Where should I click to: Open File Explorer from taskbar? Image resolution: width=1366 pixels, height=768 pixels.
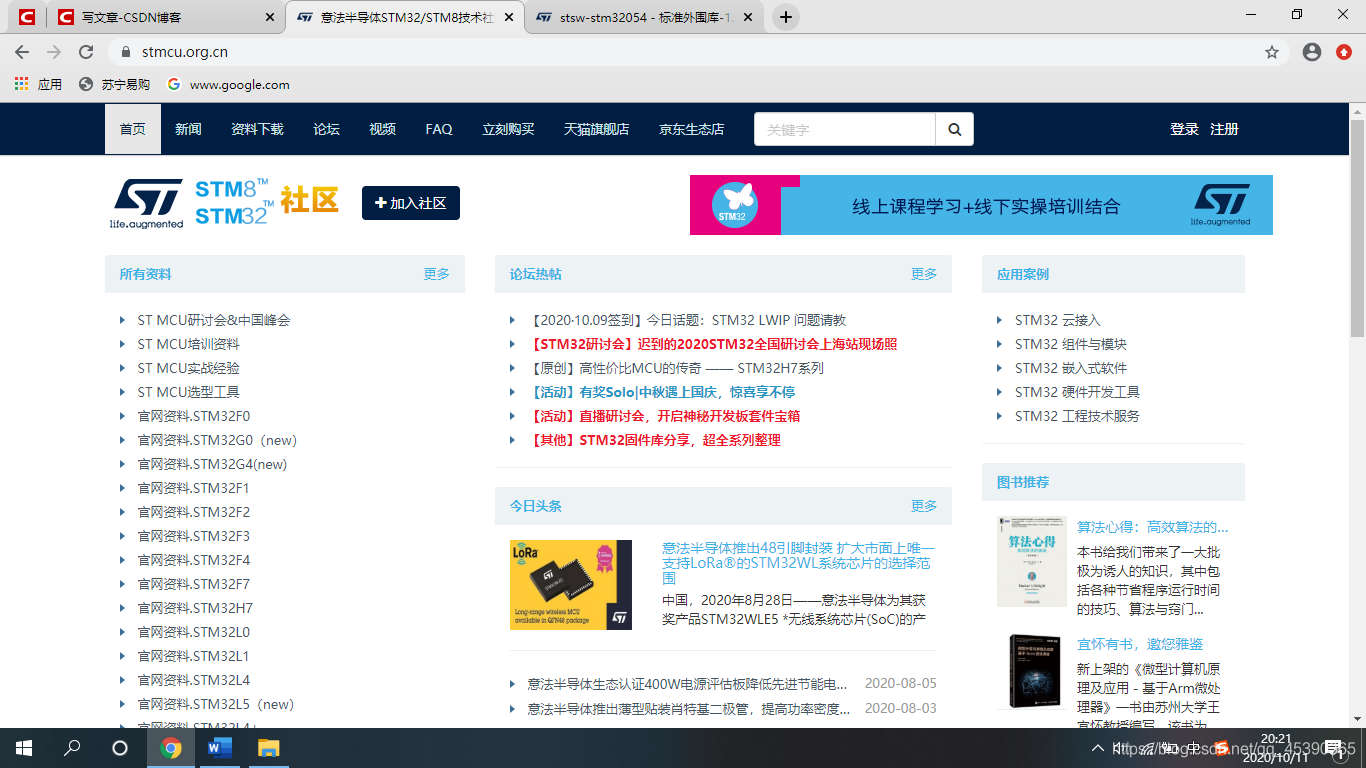point(268,748)
